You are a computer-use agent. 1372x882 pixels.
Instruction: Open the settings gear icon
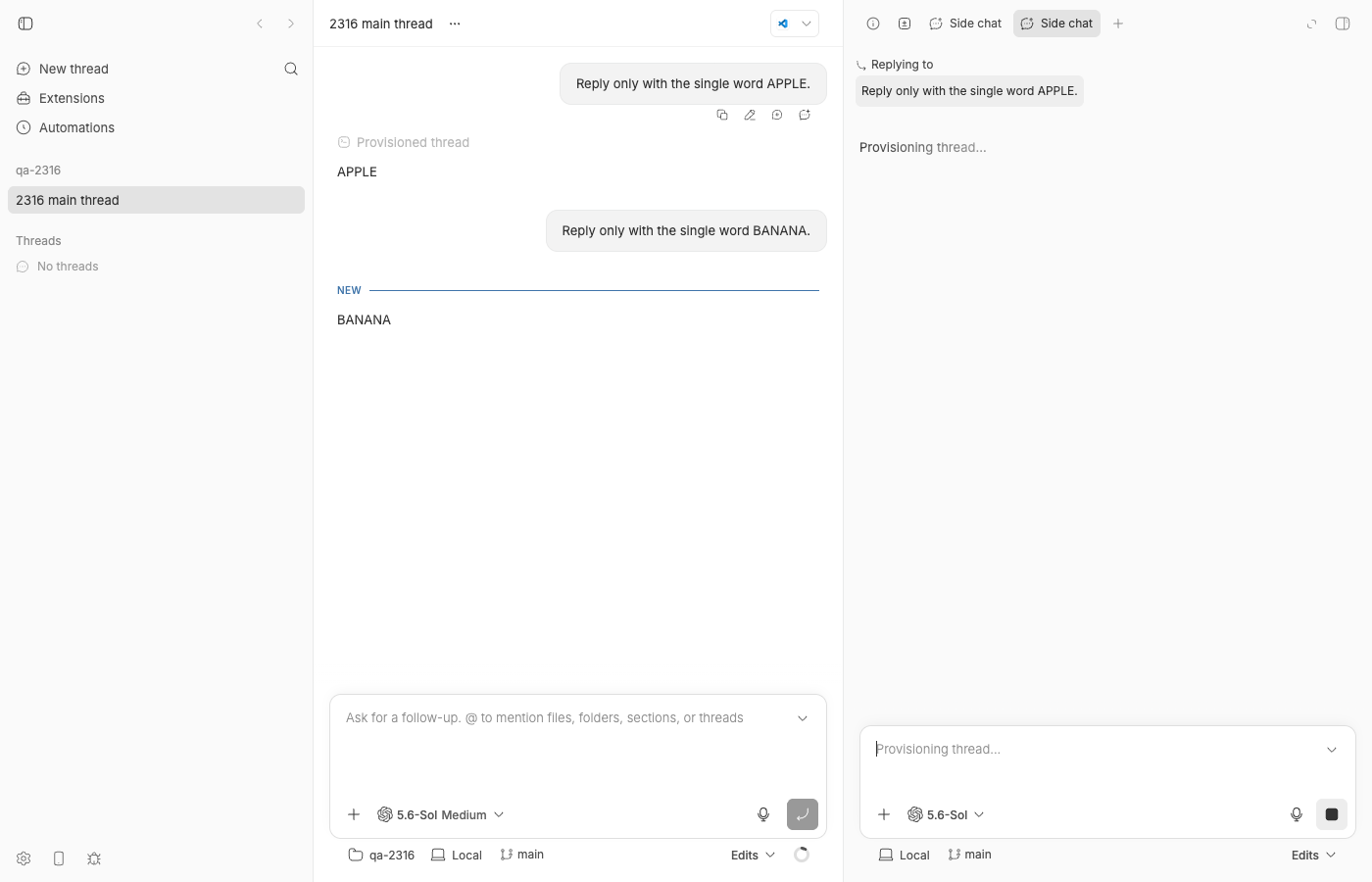(24, 858)
